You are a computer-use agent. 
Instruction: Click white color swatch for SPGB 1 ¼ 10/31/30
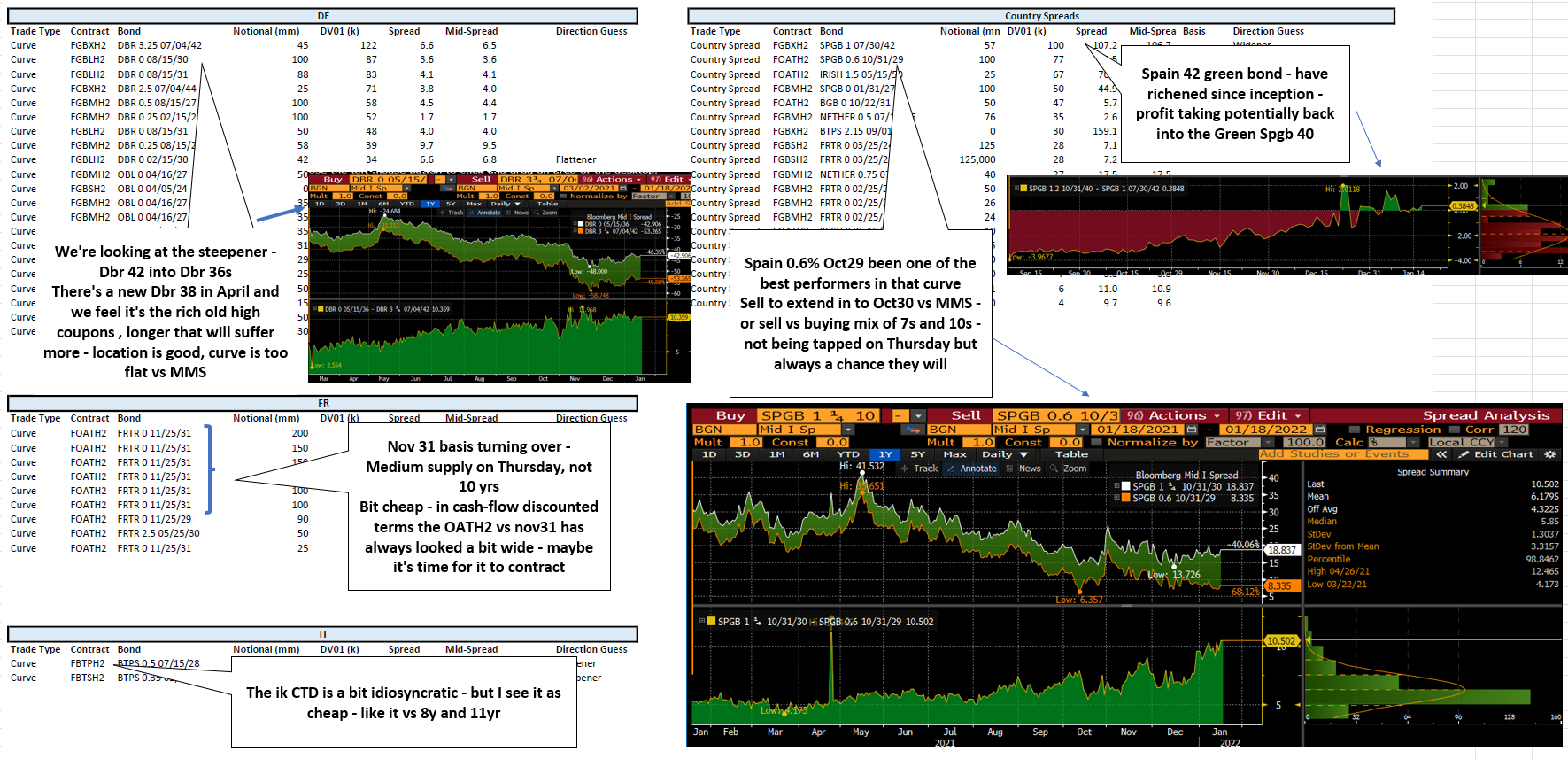coord(1126,485)
